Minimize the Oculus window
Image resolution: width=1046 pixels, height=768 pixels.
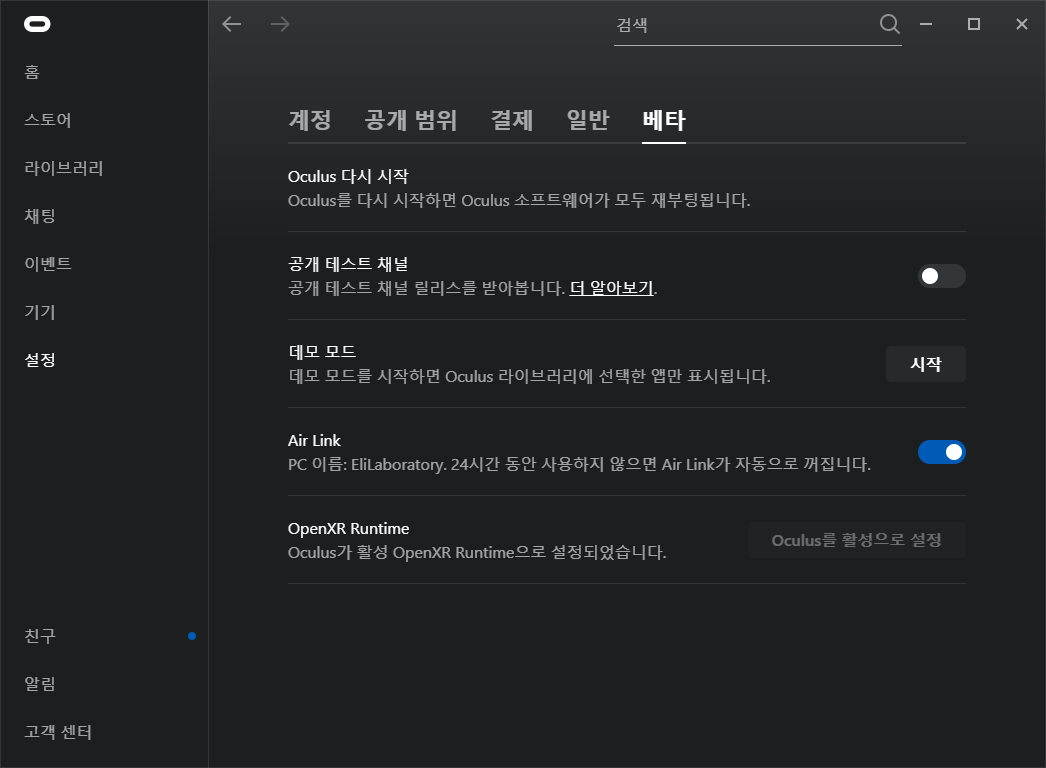926,24
